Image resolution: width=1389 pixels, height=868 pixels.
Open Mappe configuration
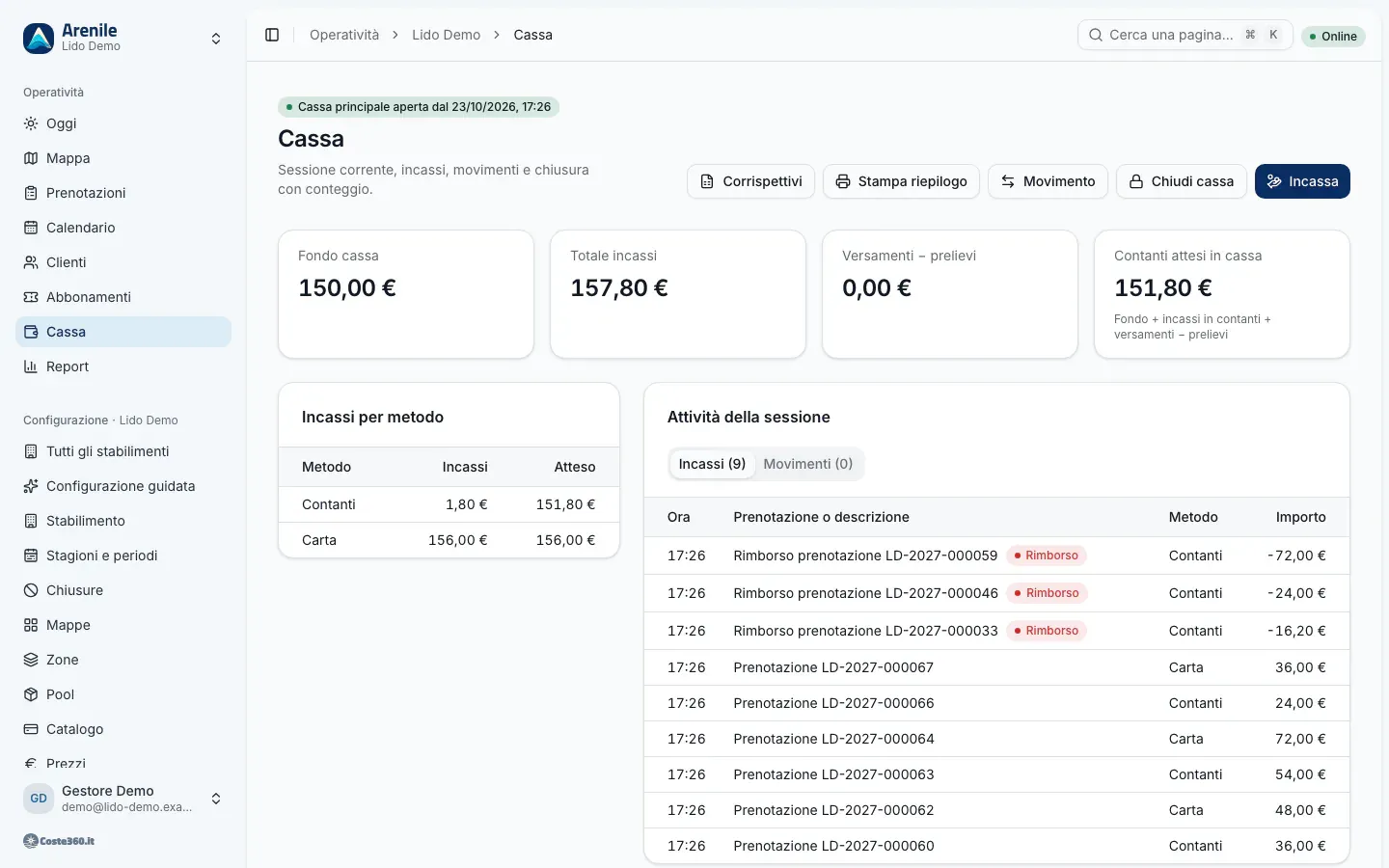pos(123,625)
